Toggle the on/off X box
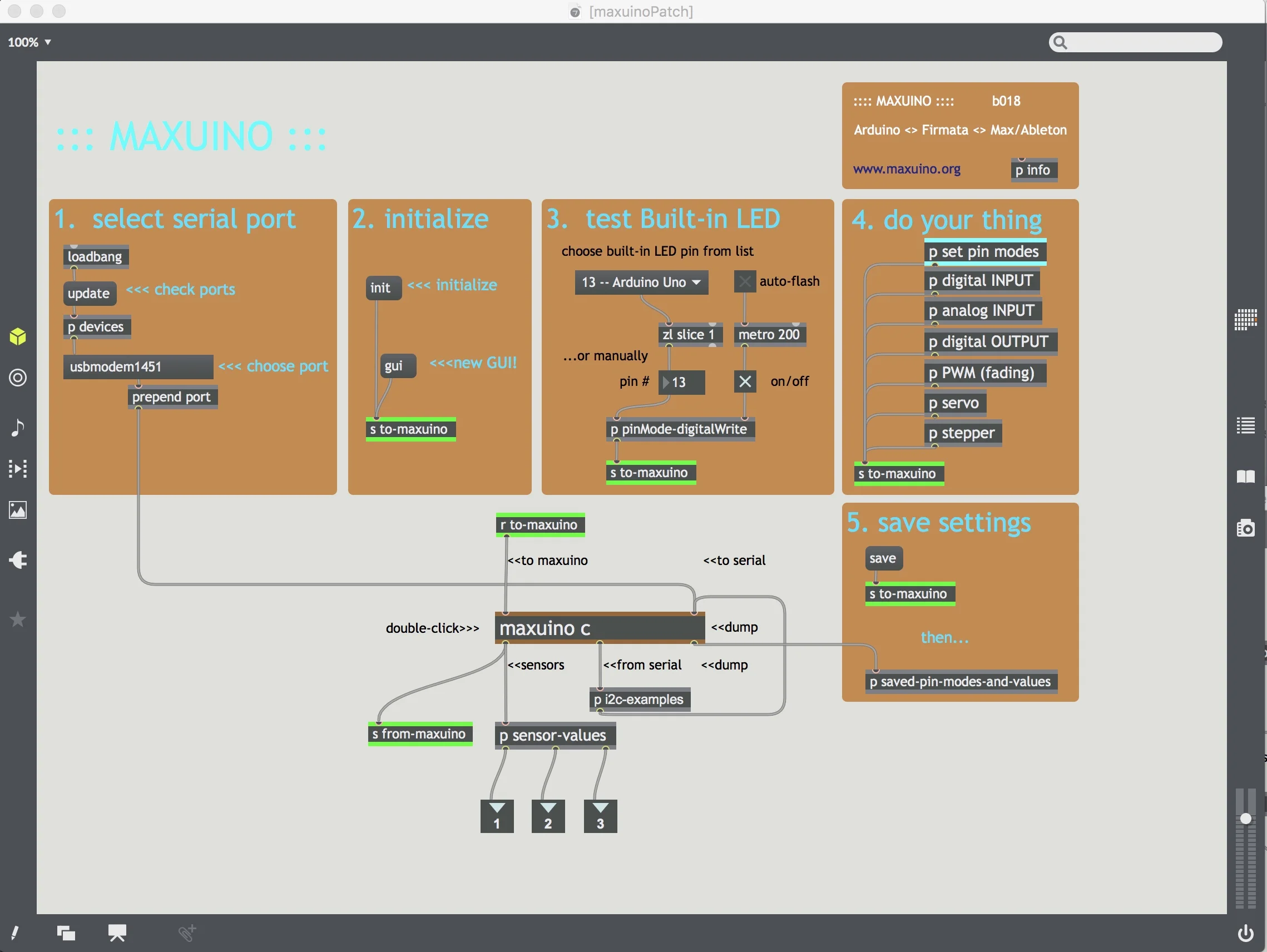 (x=745, y=381)
